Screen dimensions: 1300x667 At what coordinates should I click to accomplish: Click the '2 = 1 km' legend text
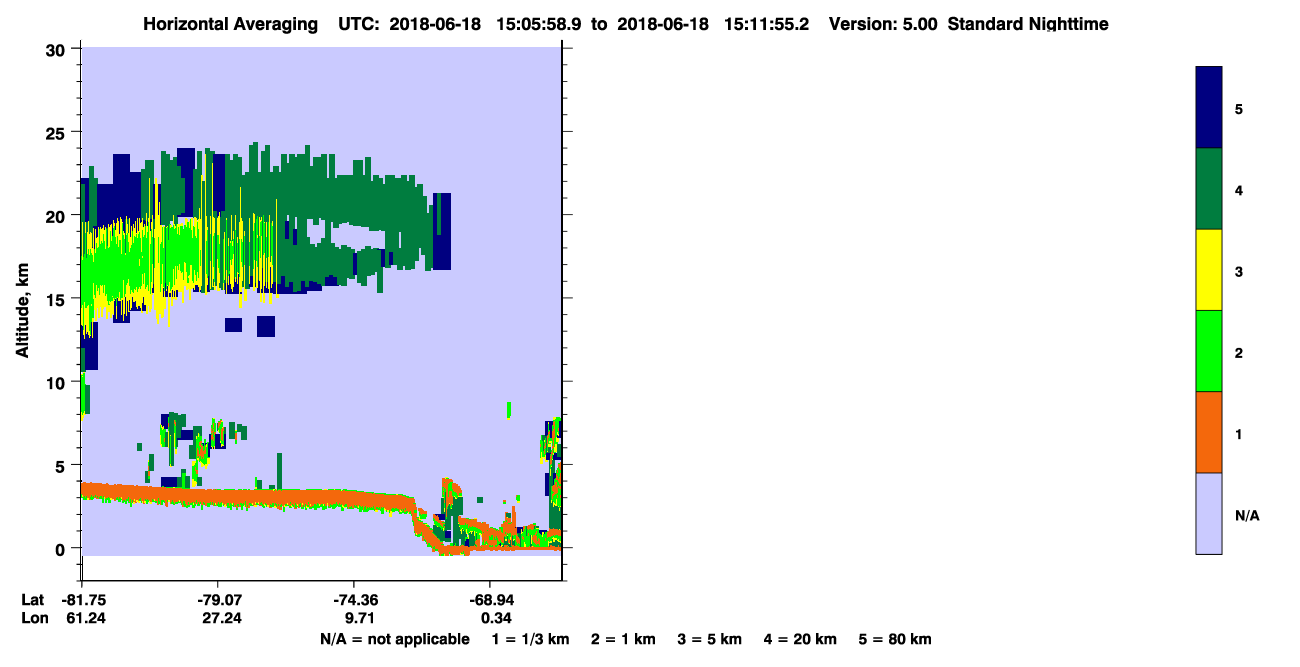[x=623, y=639]
